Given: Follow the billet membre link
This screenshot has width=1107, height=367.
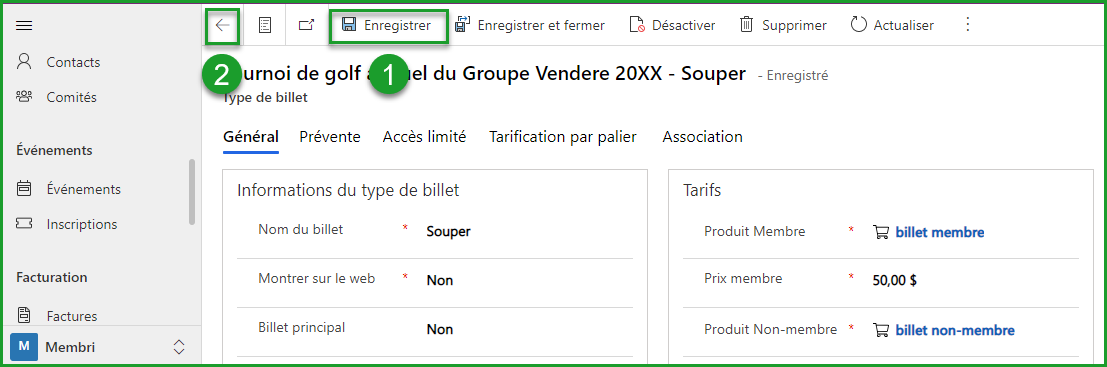Looking at the screenshot, I should coord(940,232).
